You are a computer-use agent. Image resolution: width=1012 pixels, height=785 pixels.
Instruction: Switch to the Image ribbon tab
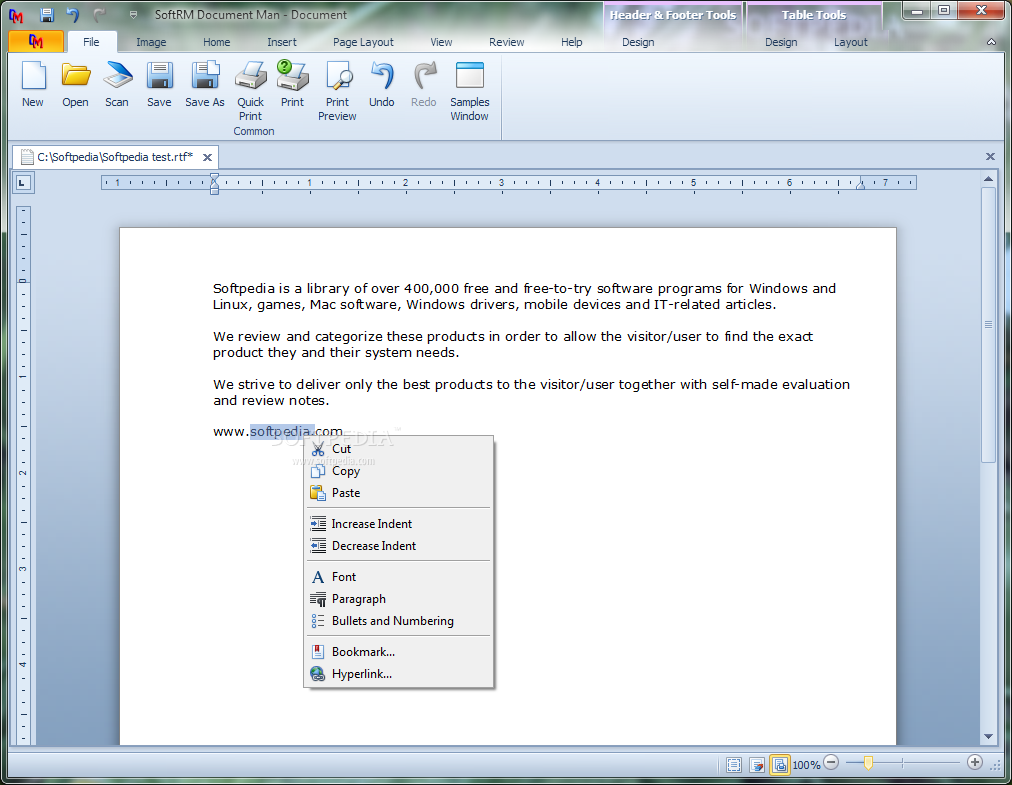[151, 42]
